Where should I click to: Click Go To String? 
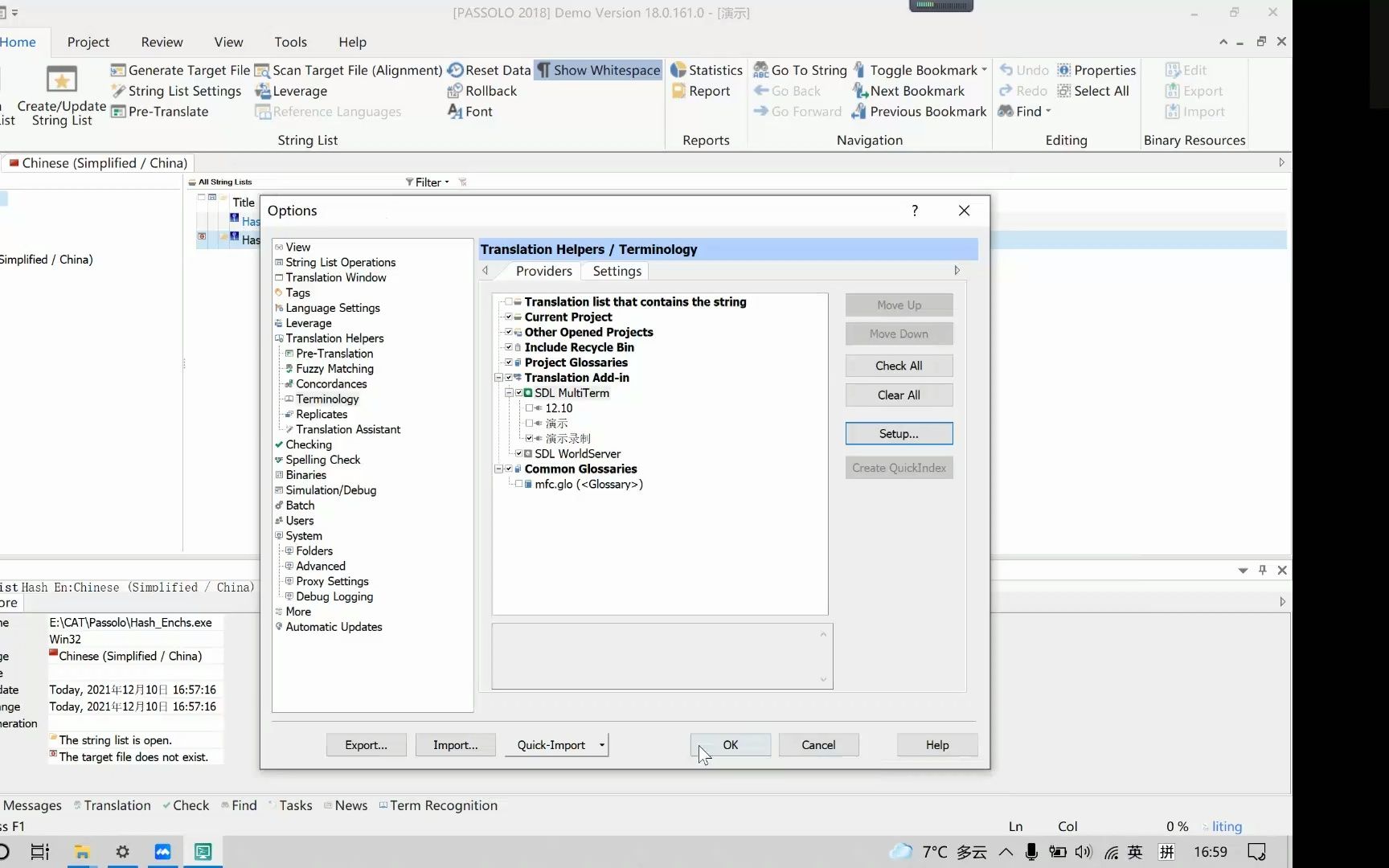(800, 70)
